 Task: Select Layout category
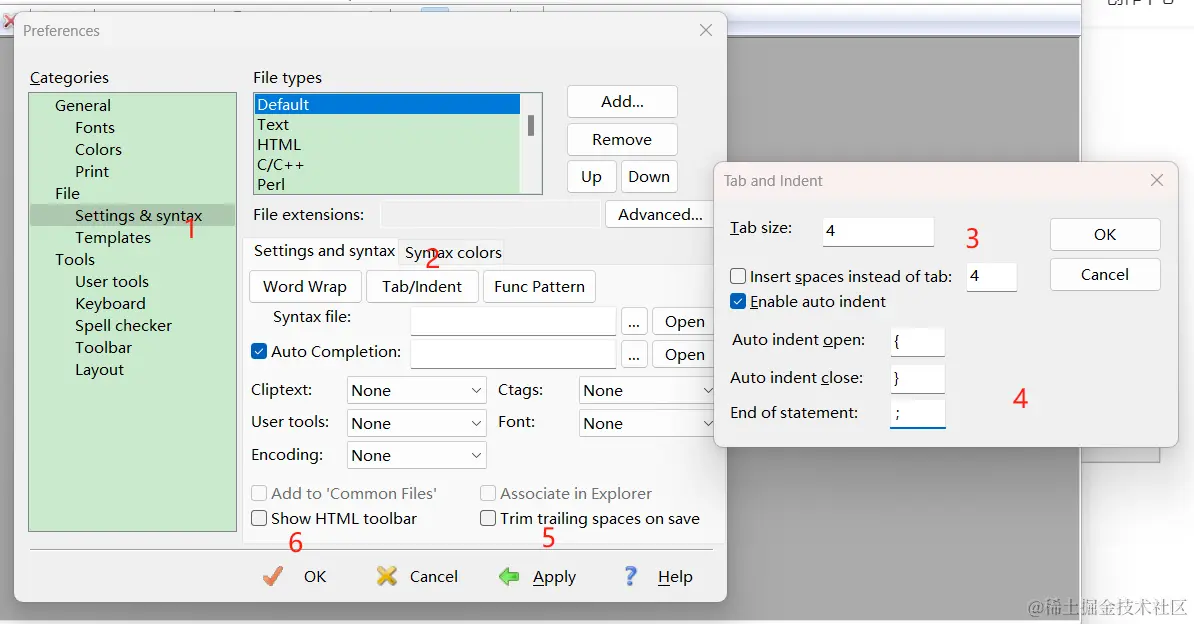pos(99,370)
